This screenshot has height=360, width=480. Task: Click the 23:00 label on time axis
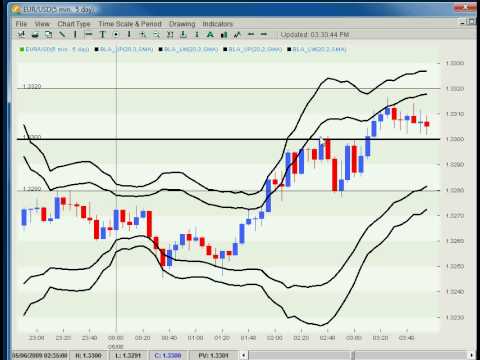(x=37, y=338)
